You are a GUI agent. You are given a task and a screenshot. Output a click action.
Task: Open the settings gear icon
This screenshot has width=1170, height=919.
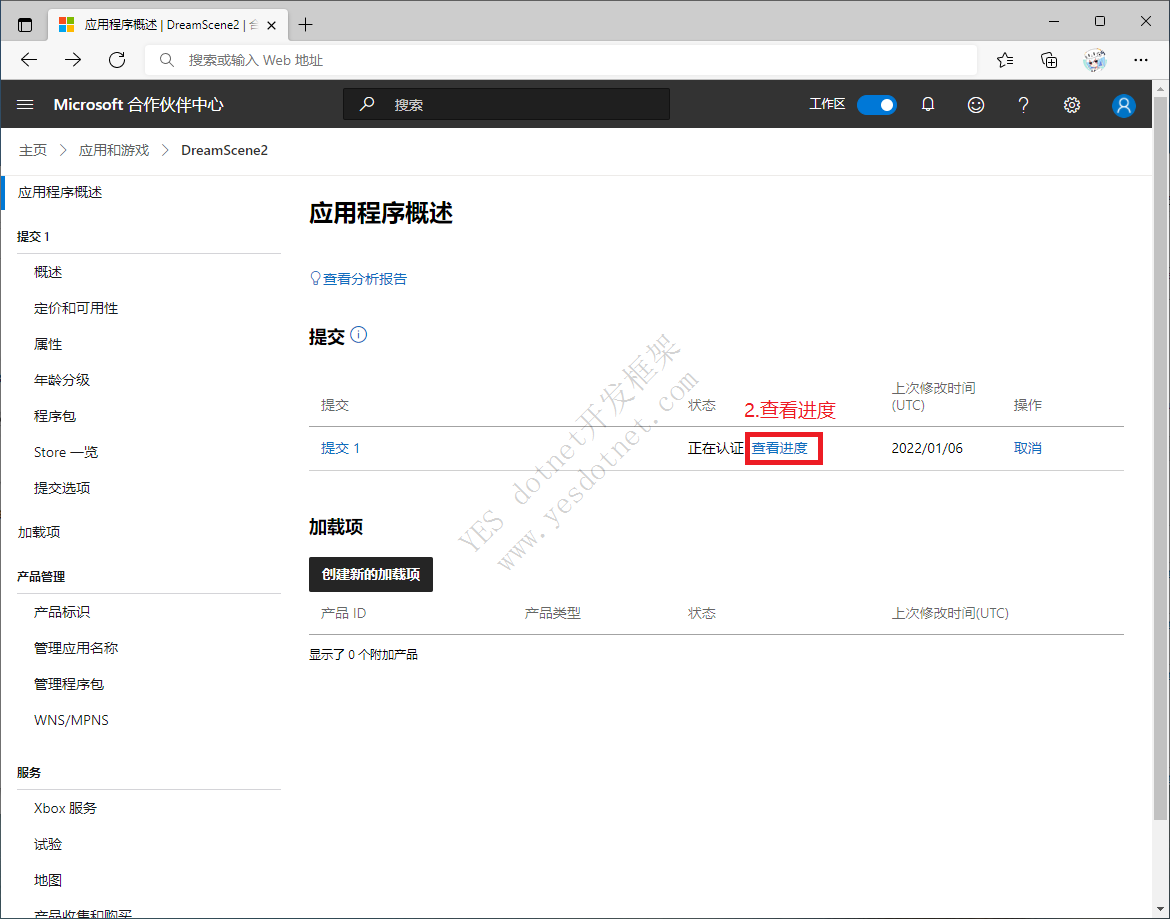[1072, 105]
